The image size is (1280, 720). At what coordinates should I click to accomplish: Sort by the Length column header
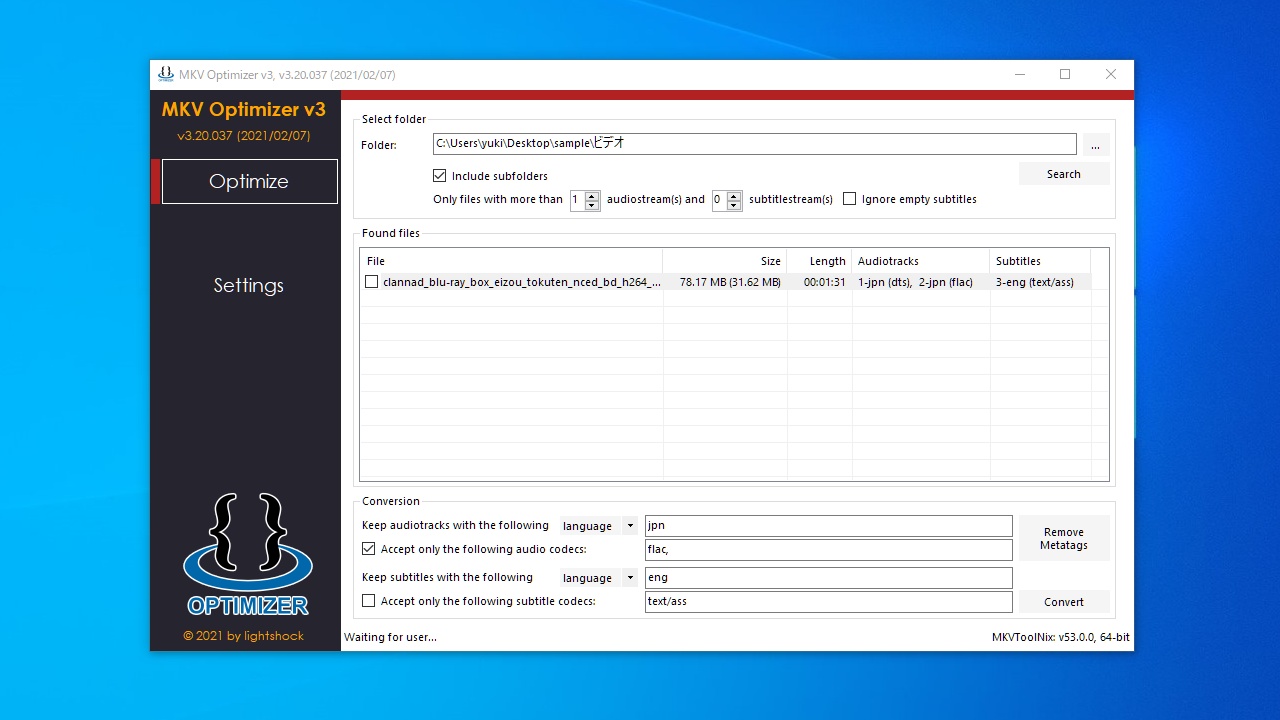[820, 261]
